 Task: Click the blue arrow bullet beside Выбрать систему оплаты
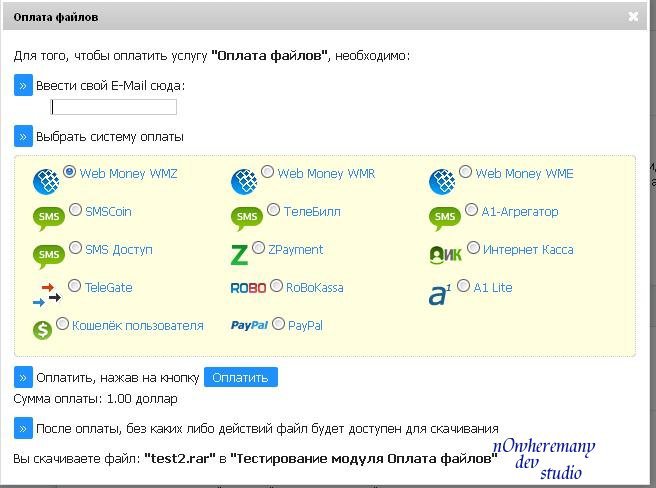pos(23,136)
